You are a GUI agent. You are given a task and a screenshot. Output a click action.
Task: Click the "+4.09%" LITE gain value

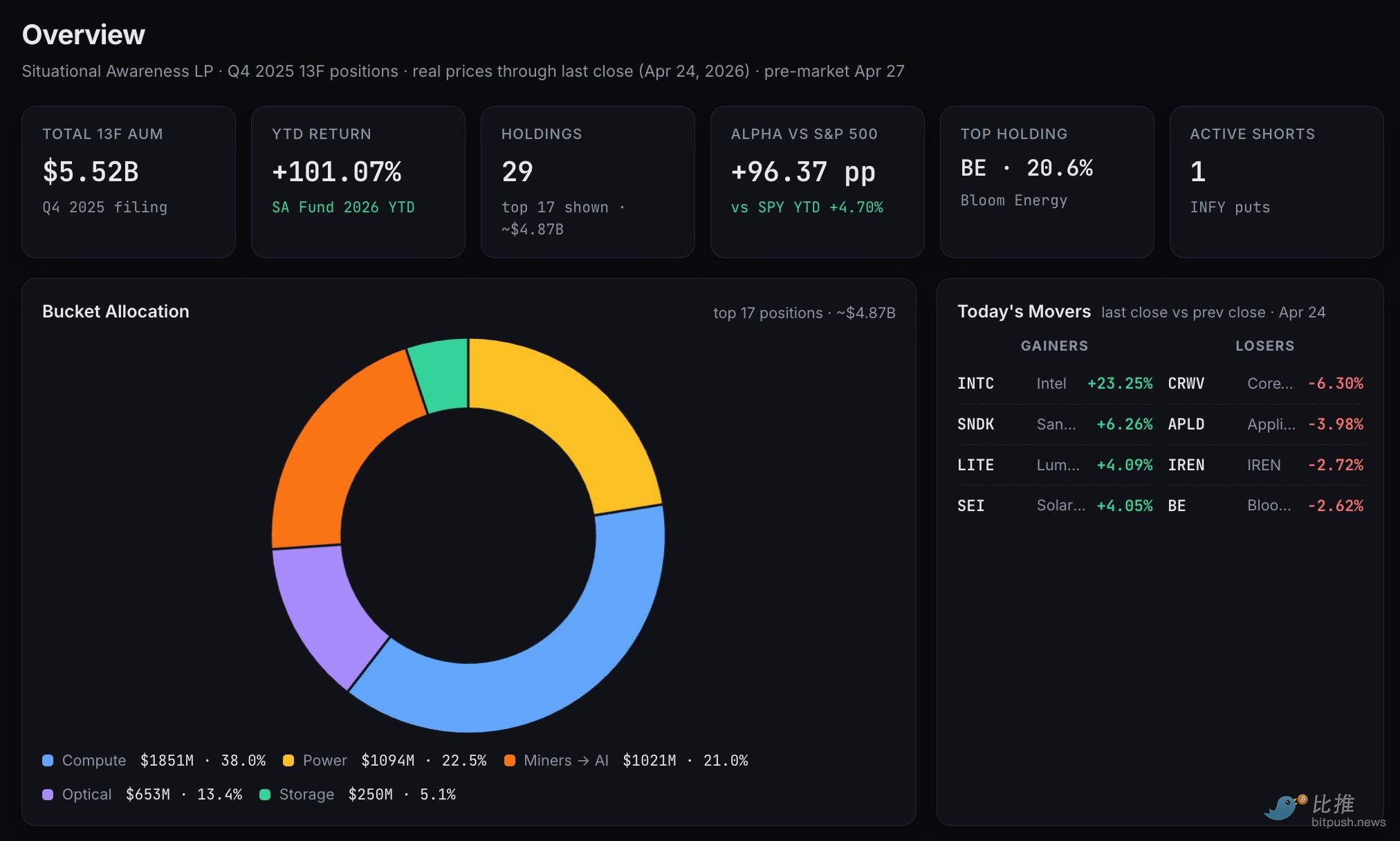click(x=1125, y=465)
